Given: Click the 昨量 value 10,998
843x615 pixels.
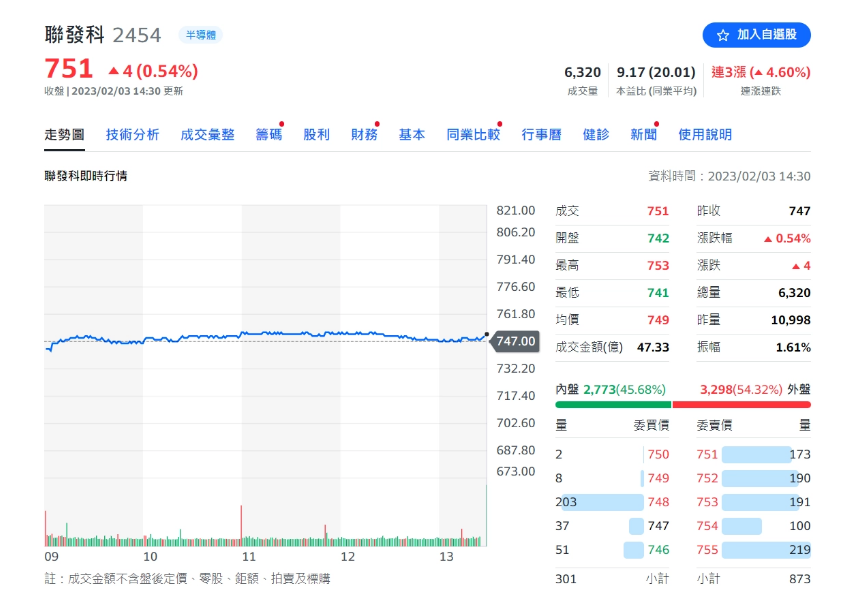Looking at the screenshot, I should [790, 320].
